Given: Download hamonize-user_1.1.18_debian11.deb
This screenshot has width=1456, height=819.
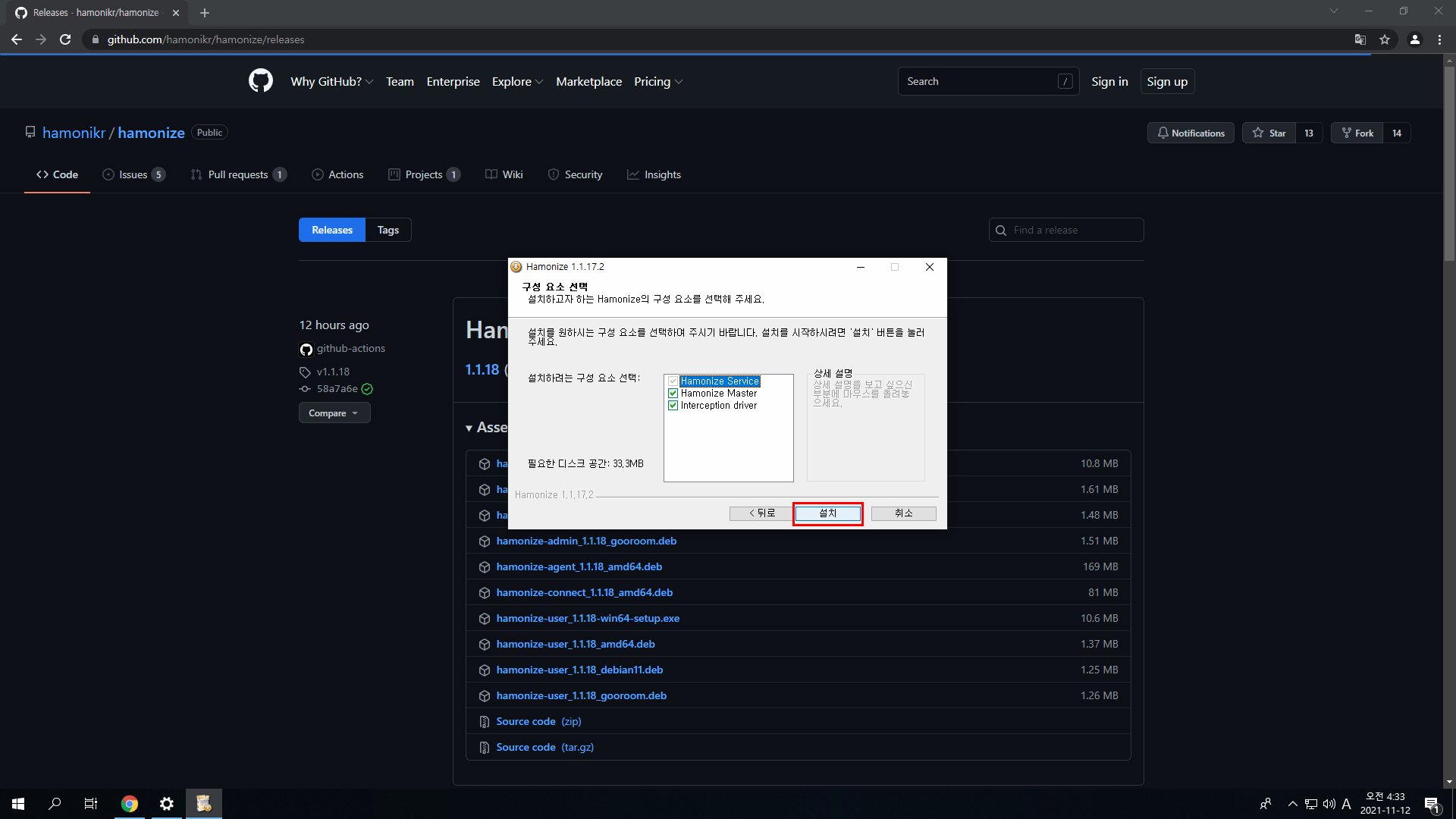Looking at the screenshot, I should pyautogui.click(x=579, y=670).
